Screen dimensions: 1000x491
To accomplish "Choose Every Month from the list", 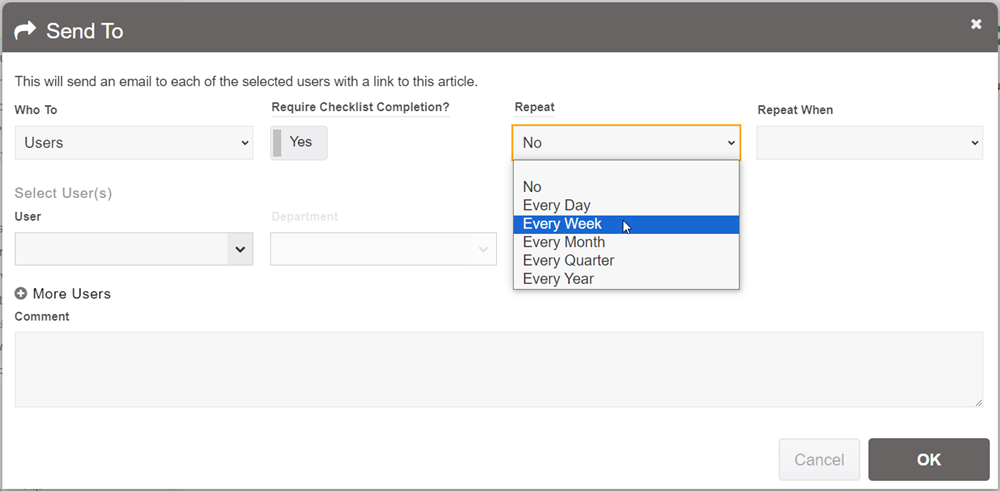I will [564, 242].
